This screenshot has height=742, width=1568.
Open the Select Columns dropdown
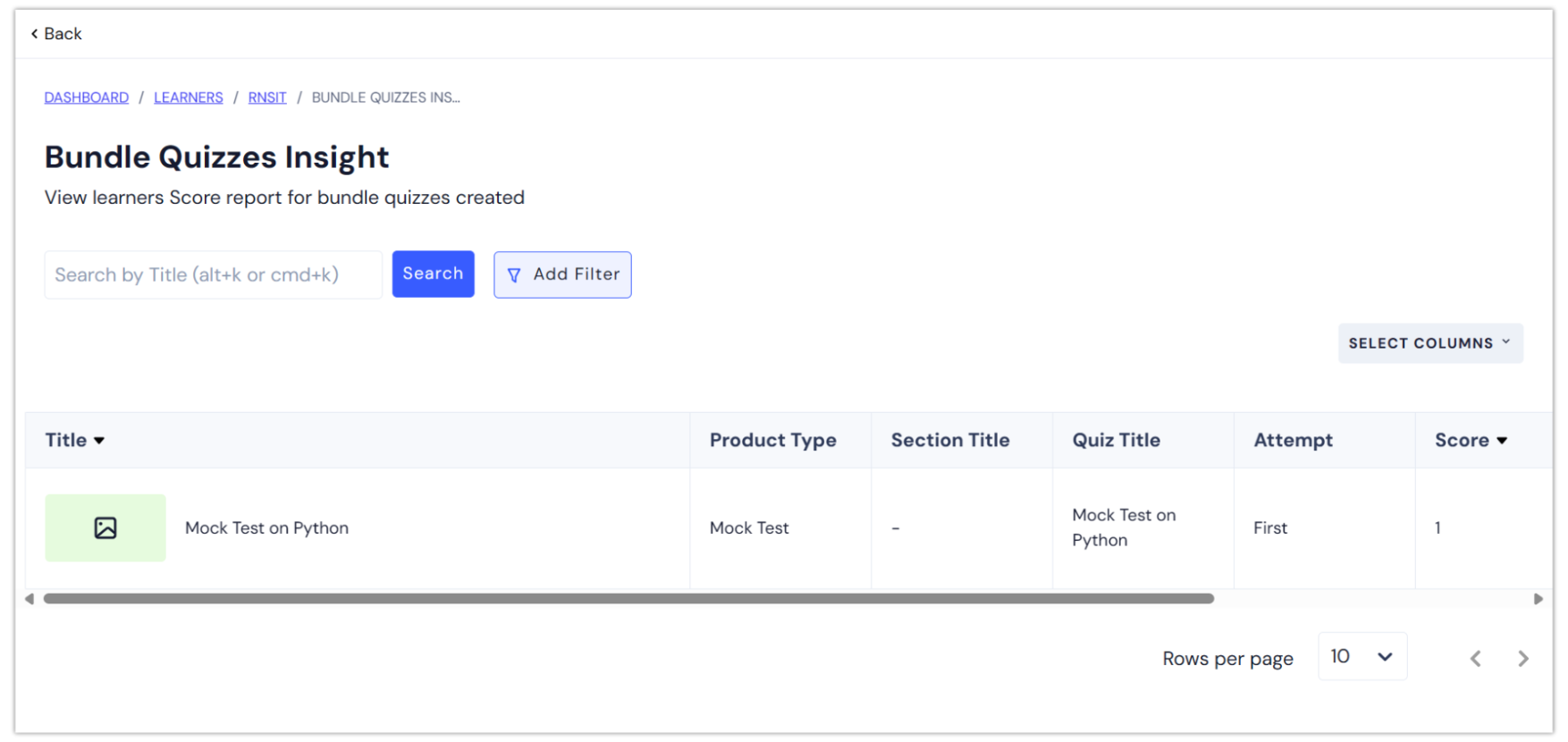[x=1429, y=343]
